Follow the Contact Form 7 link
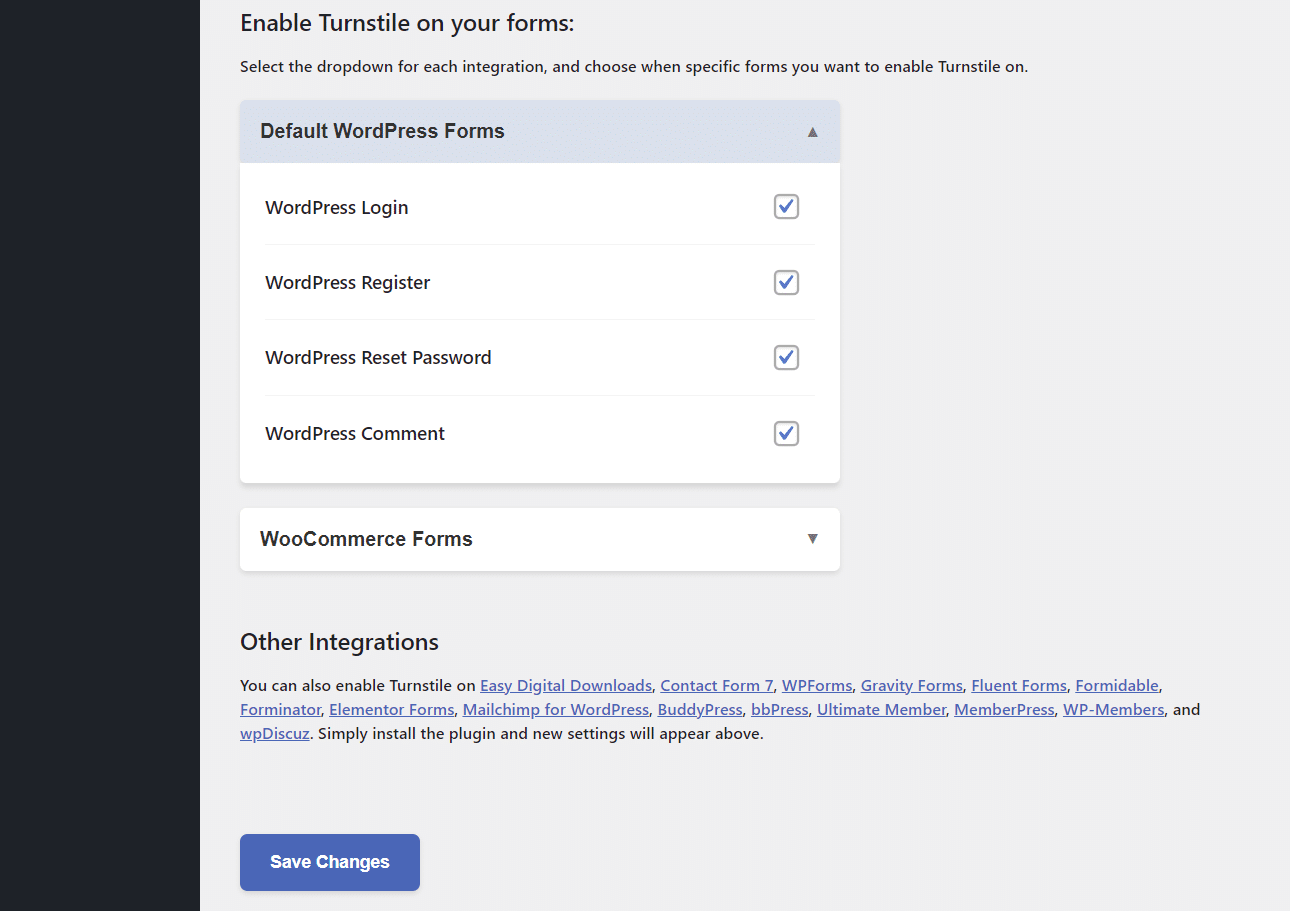The width and height of the screenshot is (1290, 911). (716, 686)
